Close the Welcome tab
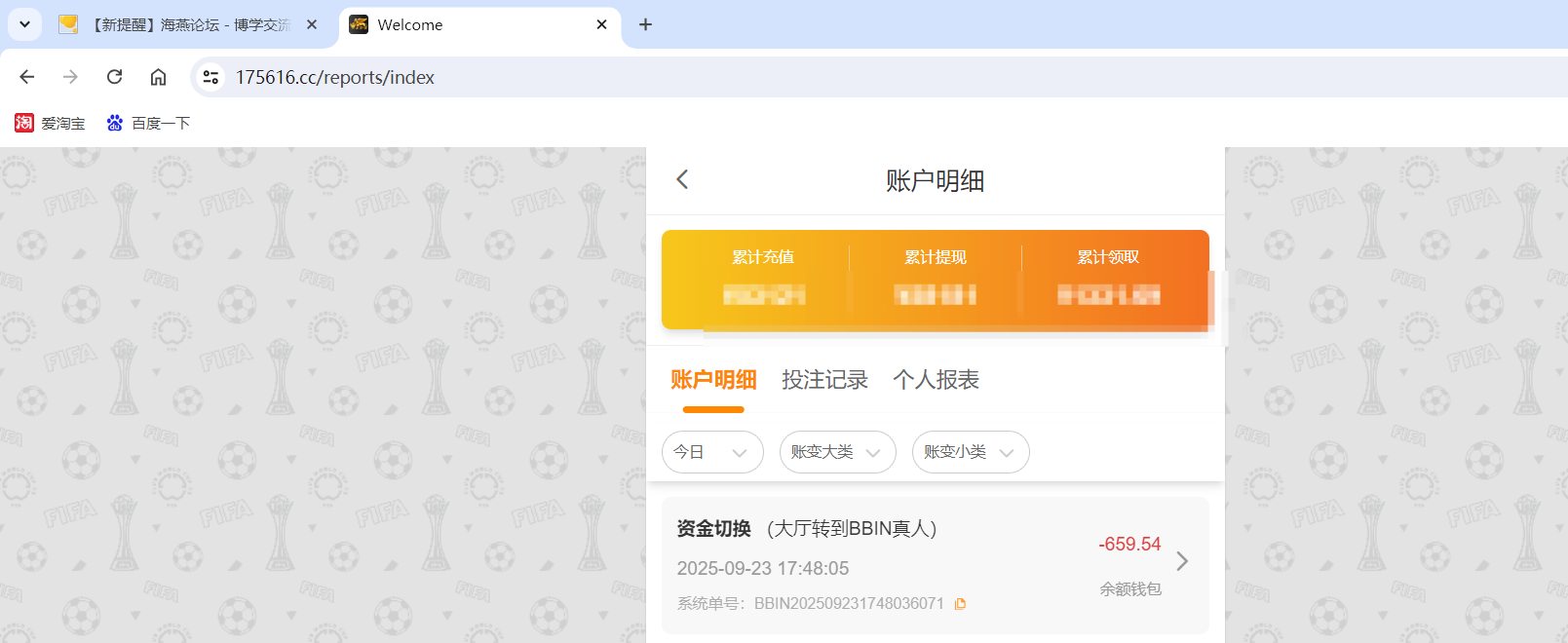This screenshot has width=1568, height=643. (601, 24)
